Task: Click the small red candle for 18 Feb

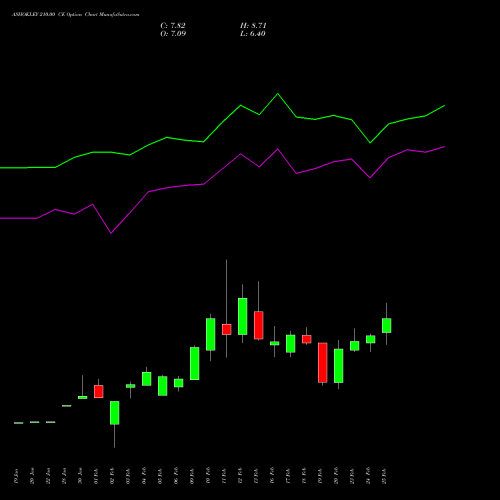Action: point(307,339)
